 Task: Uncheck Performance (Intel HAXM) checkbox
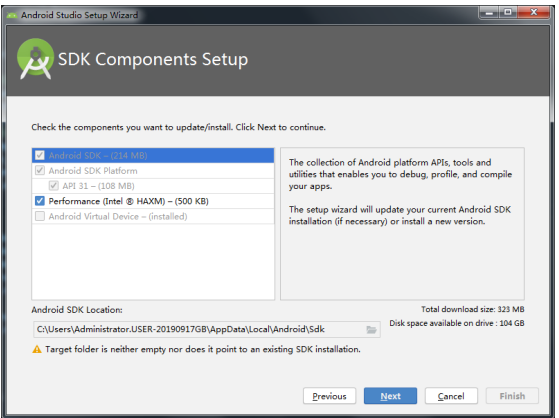(x=40, y=201)
